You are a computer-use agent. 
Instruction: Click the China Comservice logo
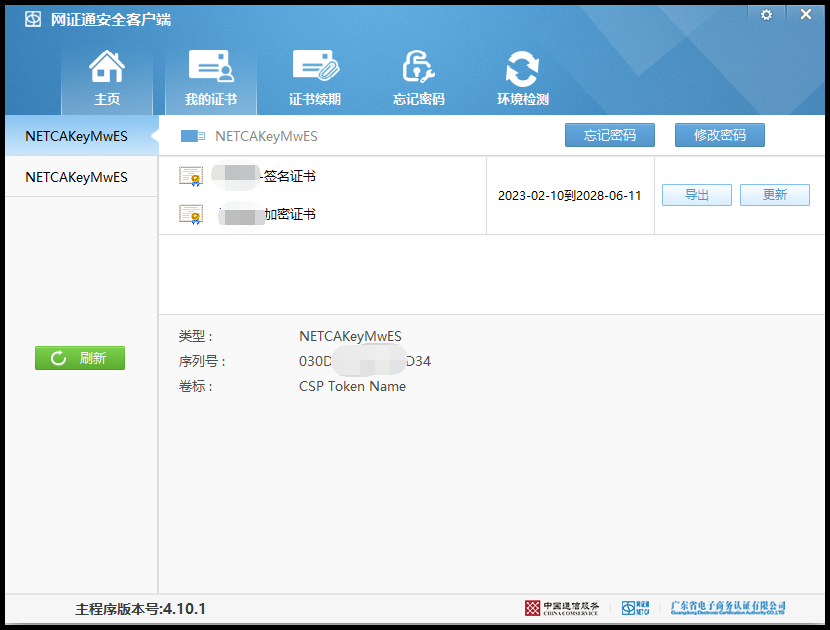pyautogui.click(x=561, y=608)
